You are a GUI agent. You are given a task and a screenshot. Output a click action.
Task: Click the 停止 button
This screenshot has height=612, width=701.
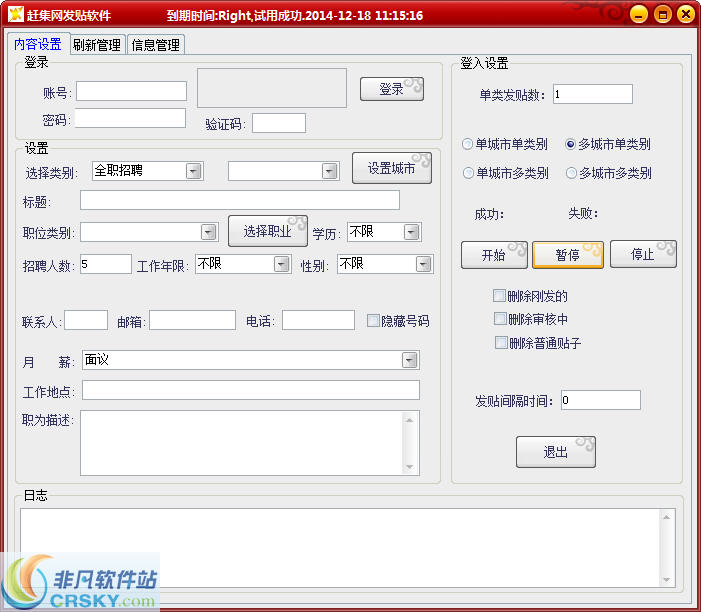(643, 254)
